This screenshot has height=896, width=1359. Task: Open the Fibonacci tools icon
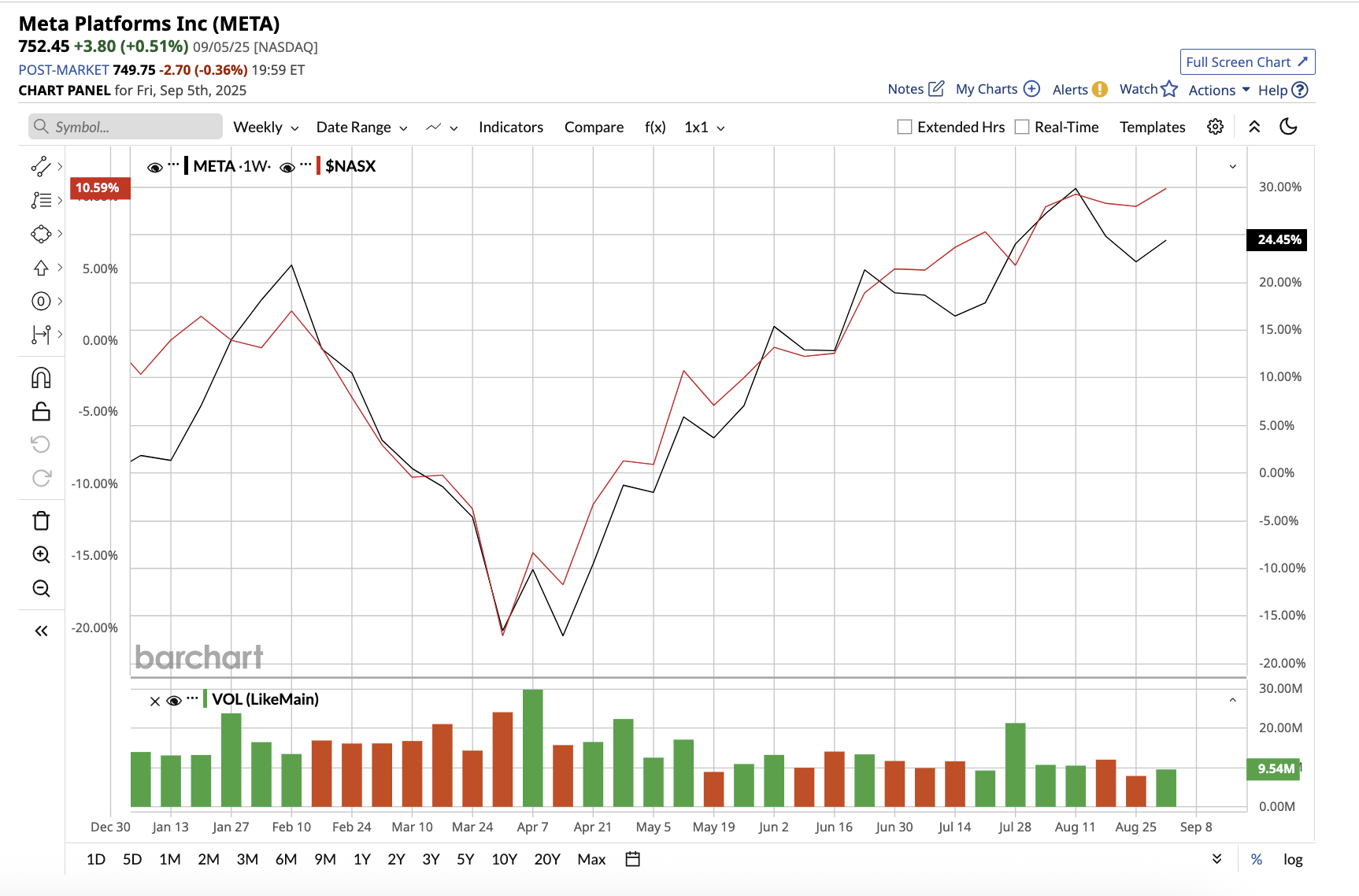click(x=41, y=200)
